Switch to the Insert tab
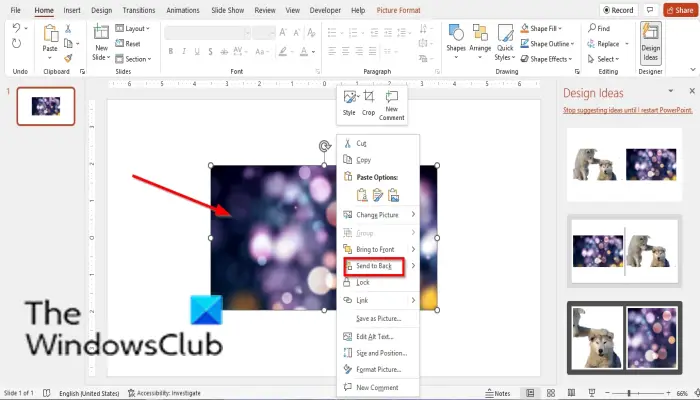 pyautogui.click(x=72, y=10)
